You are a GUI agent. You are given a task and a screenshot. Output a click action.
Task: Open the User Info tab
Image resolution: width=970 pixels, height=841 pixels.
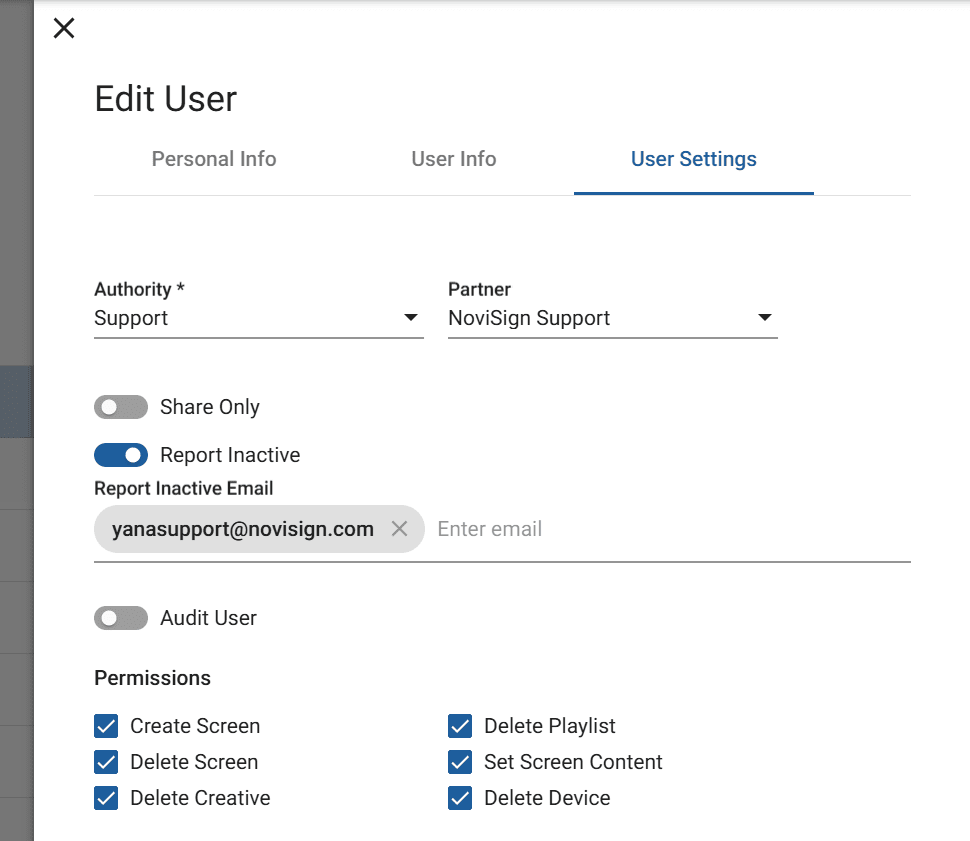pyautogui.click(x=454, y=159)
